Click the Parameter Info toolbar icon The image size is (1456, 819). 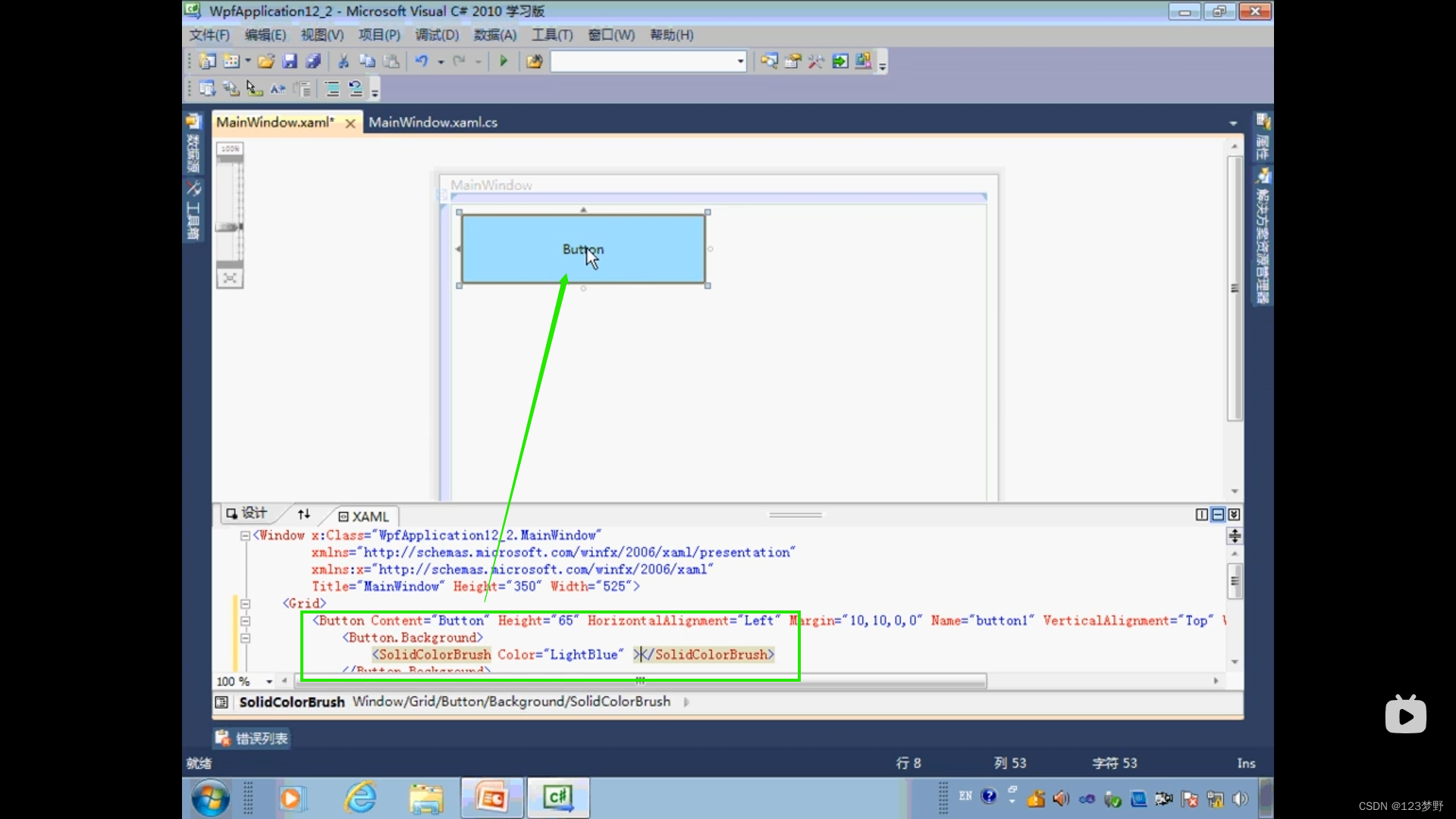(231, 89)
